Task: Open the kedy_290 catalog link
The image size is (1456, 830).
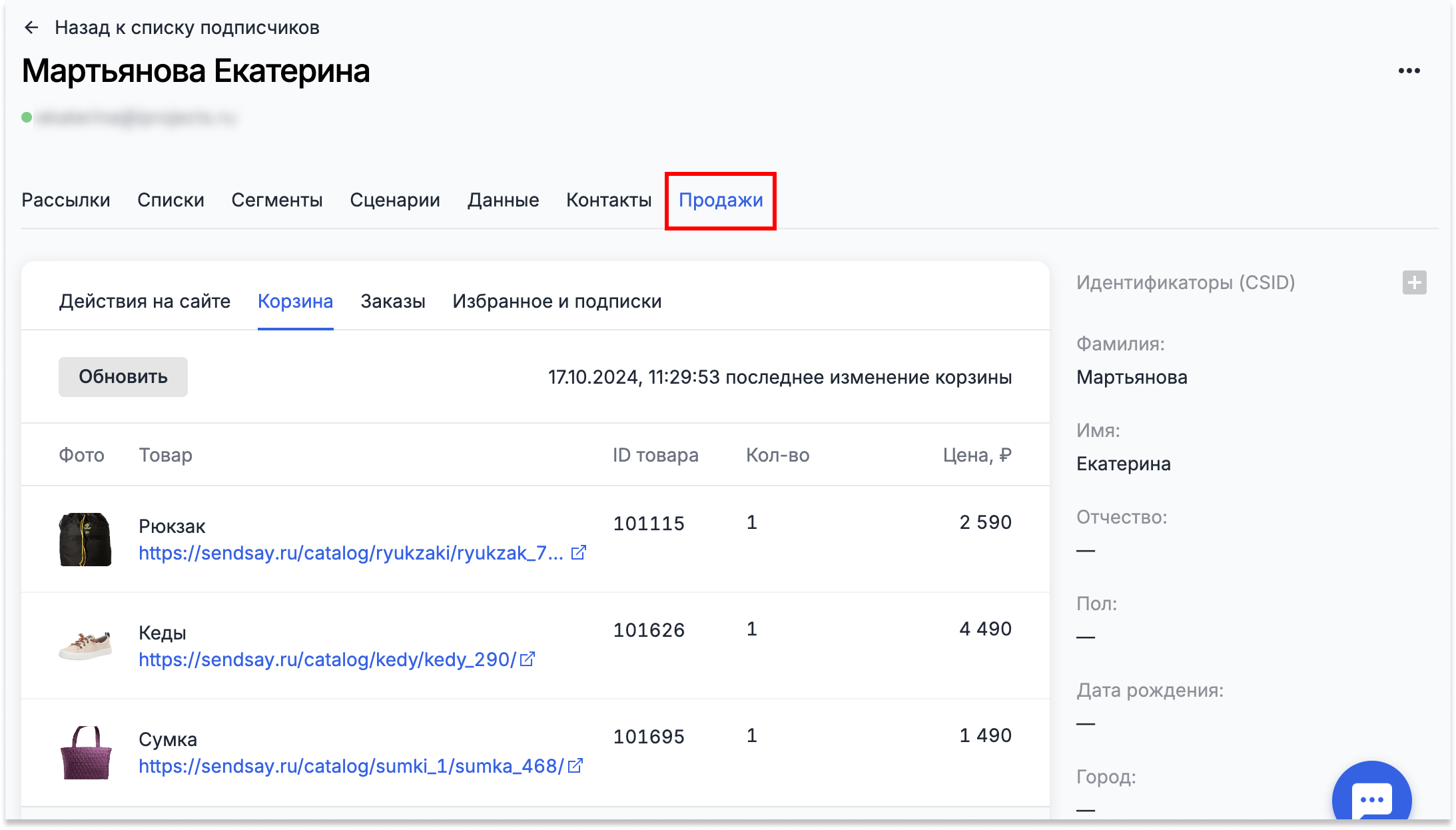Action: [327, 659]
